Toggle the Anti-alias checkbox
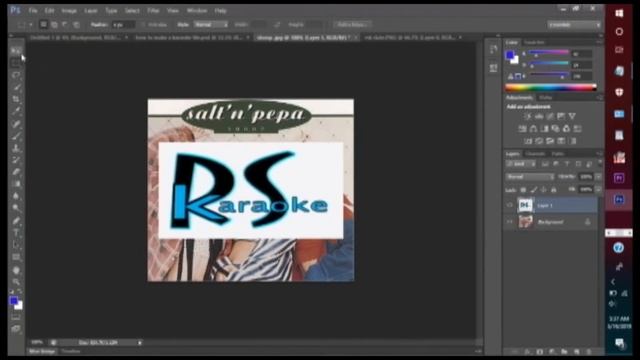The height and width of the screenshot is (360, 640). point(143,25)
